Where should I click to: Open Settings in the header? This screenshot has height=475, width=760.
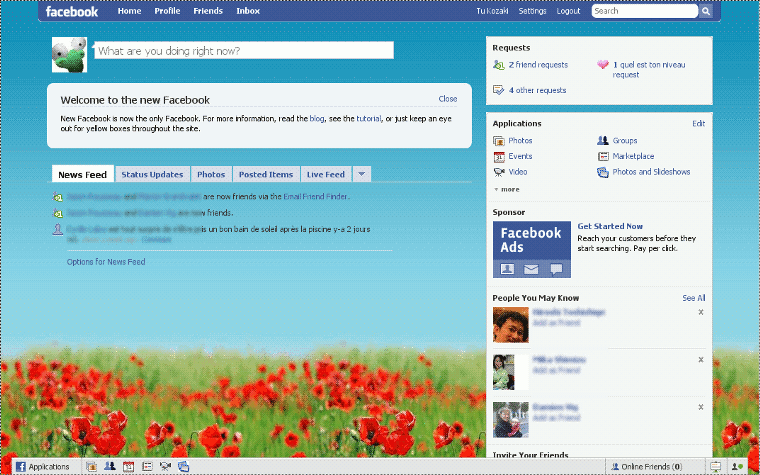pos(532,11)
